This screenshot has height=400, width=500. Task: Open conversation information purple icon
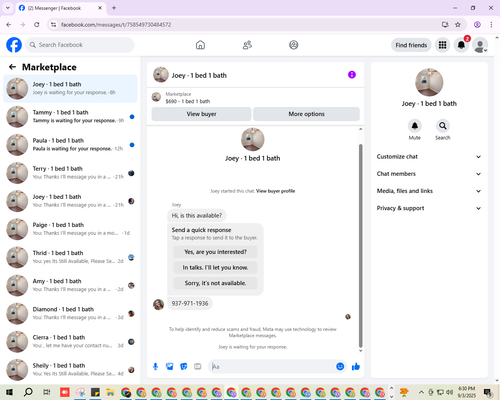[352, 75]
